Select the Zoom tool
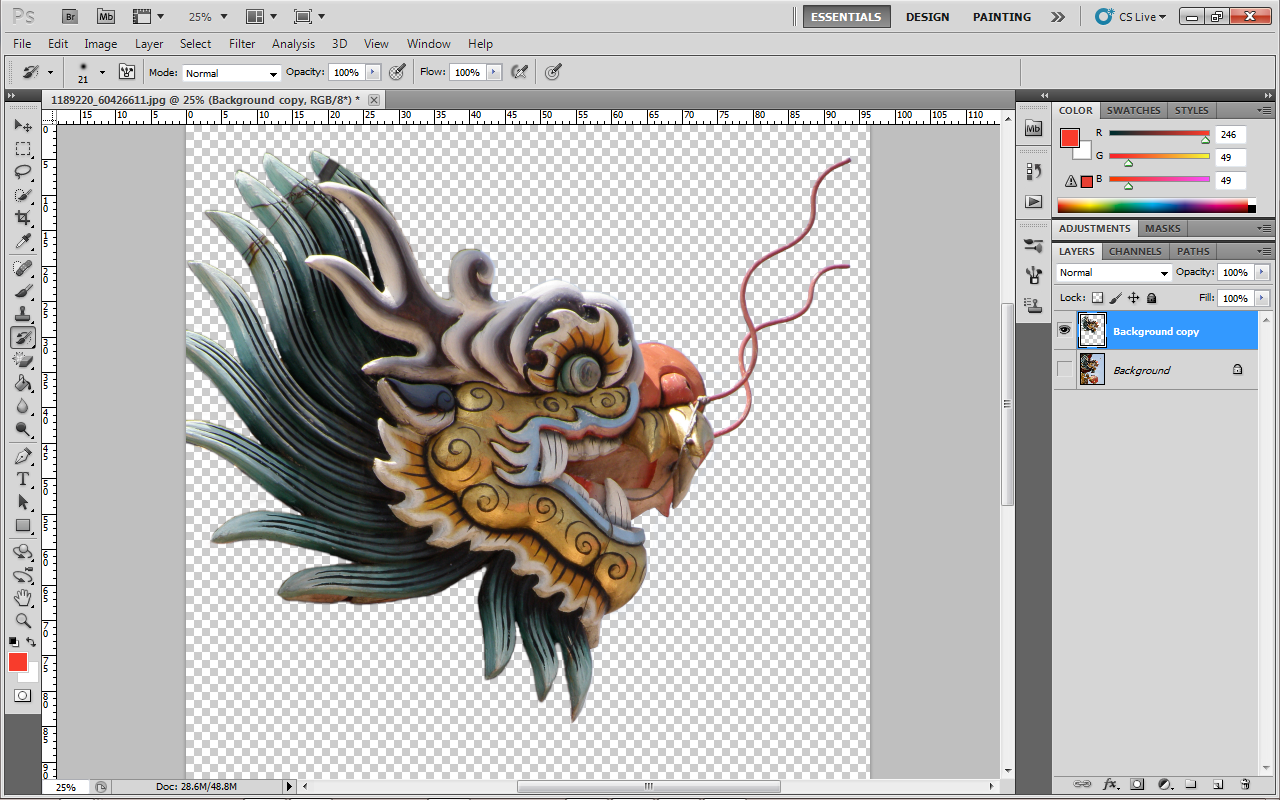1280x800 pixels. pyautogui.click(x=23, y=621)
